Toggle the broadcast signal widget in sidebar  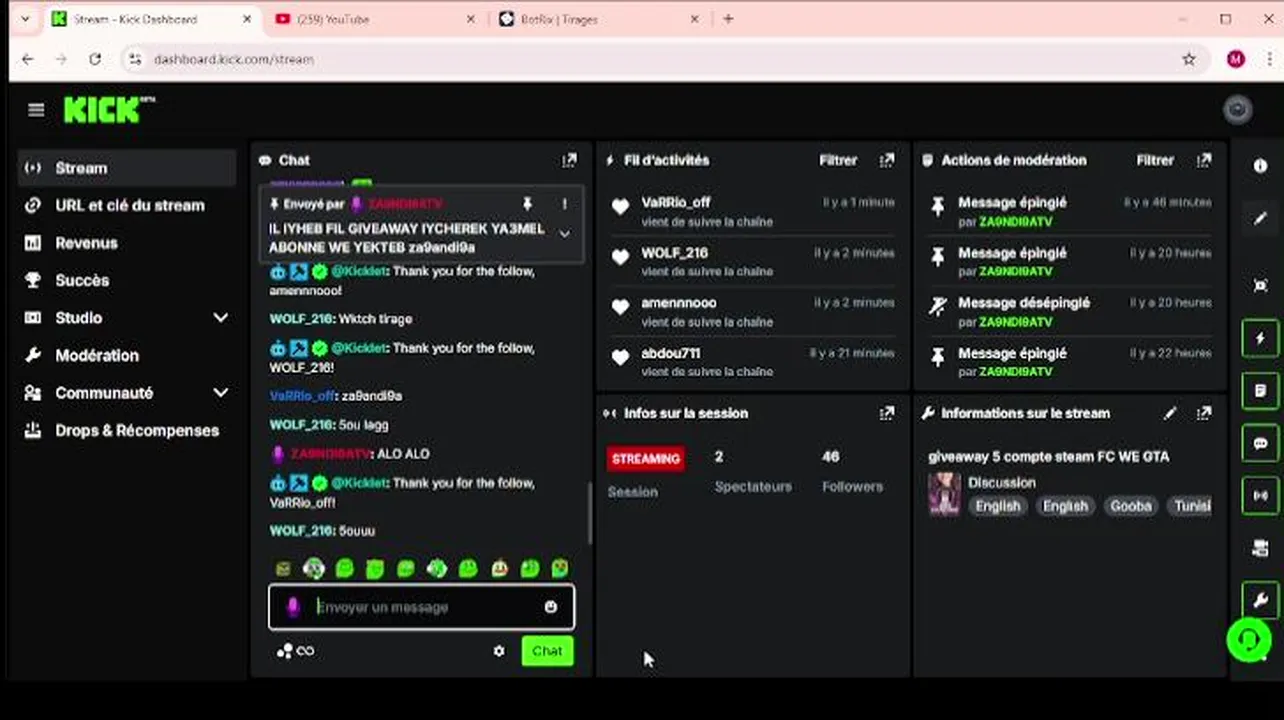pyautogui.click(x=1260, y=495)
